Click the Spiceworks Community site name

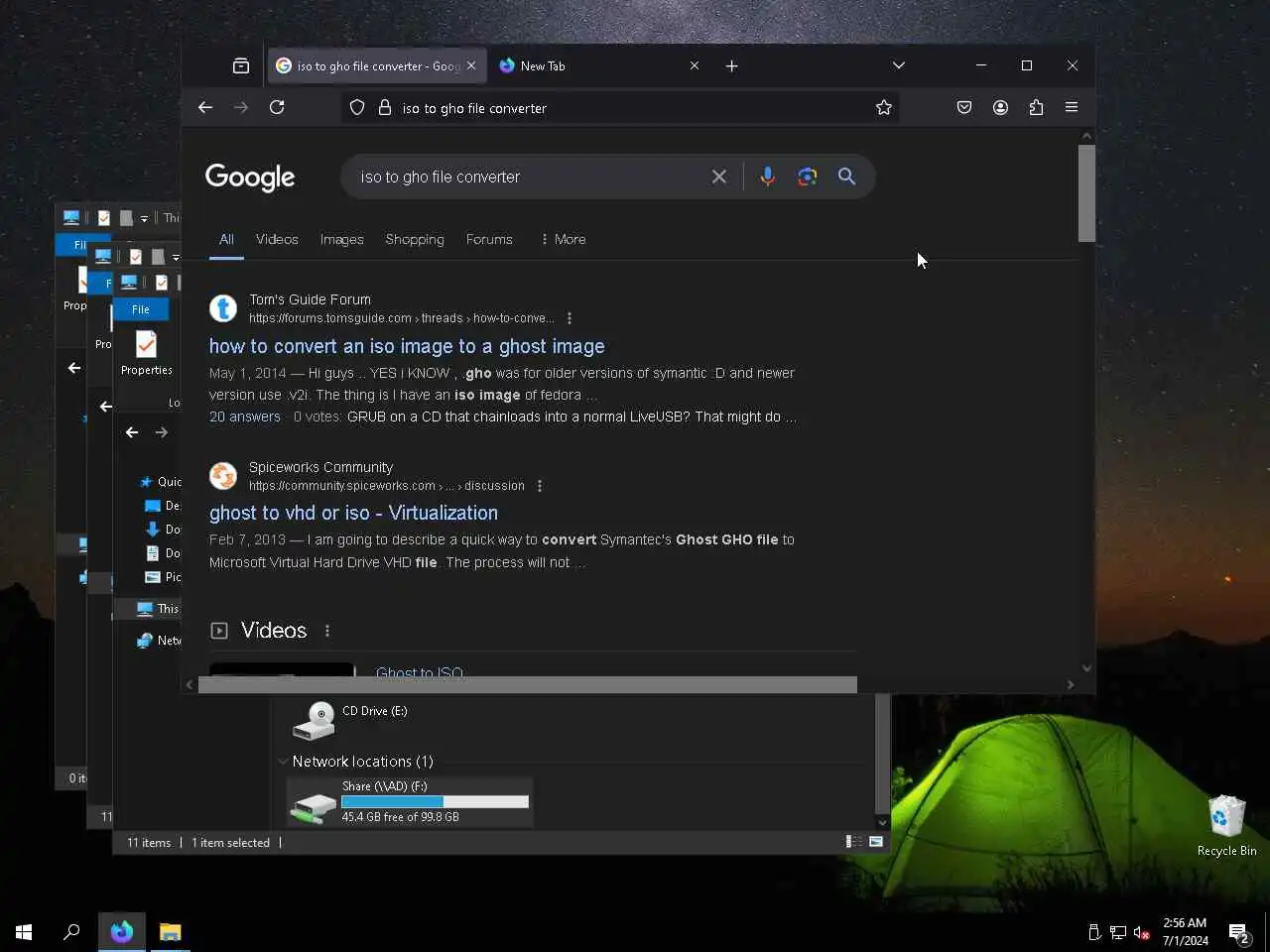pyautogui.click(x=320, y=467)
